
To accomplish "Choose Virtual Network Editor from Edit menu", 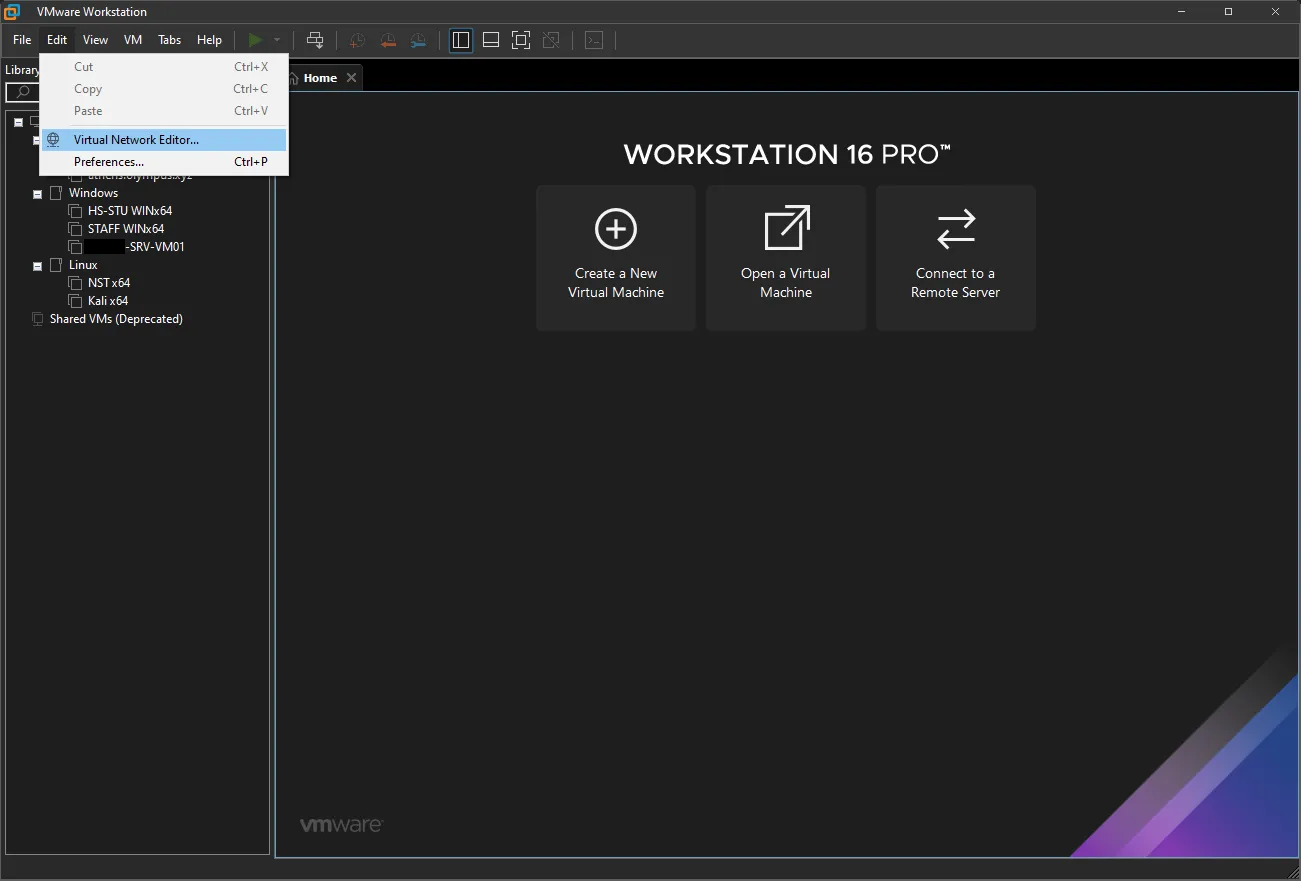I will (x=164, y=140).
